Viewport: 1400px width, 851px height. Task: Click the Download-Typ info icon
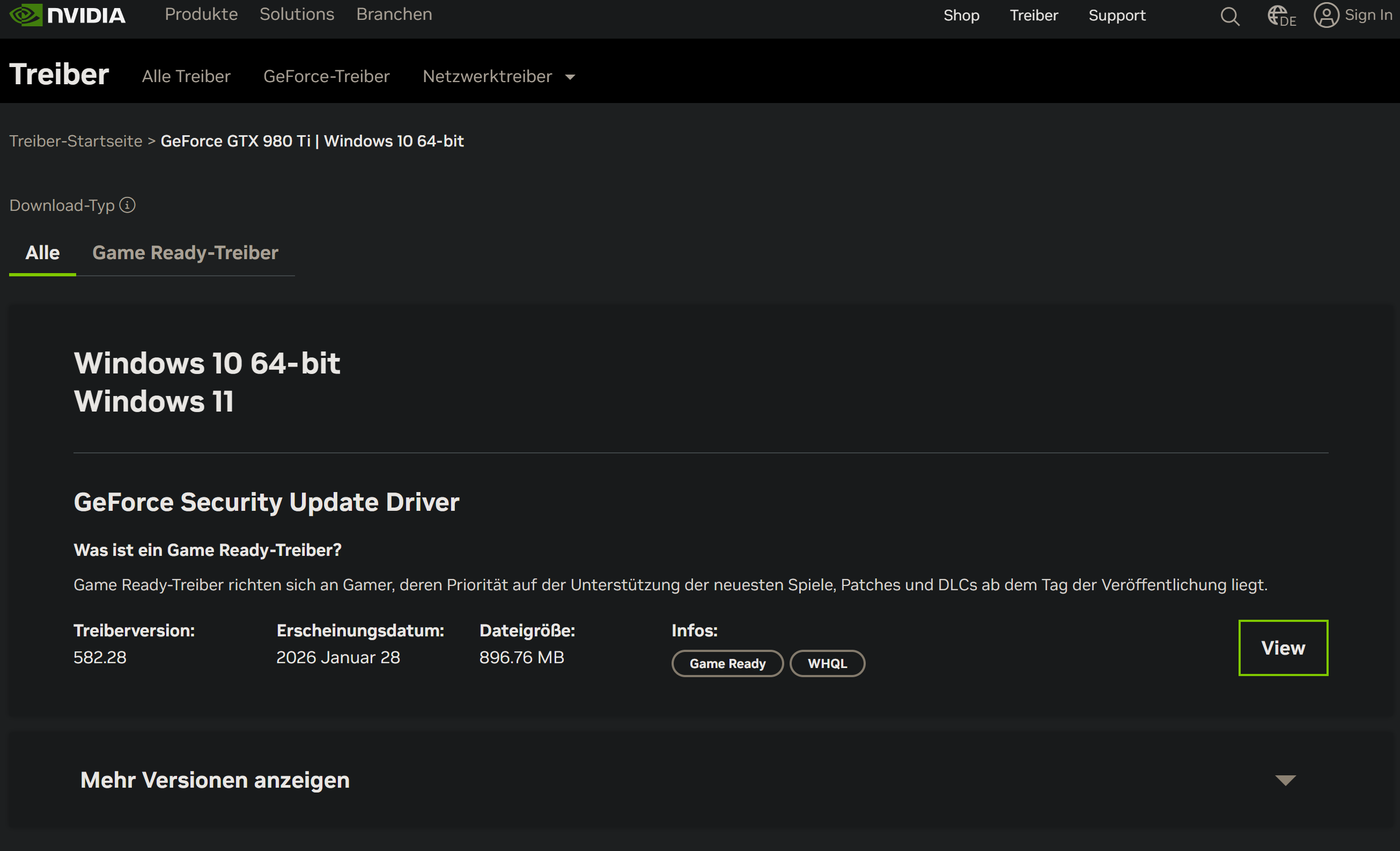[x=127, y=205]
